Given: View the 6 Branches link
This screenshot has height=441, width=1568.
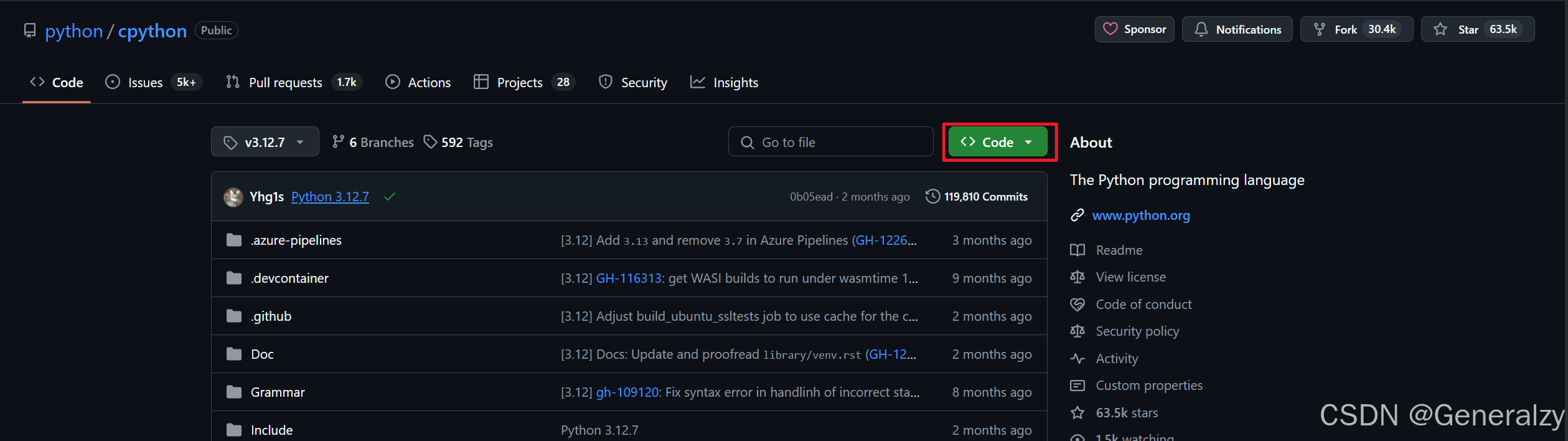Looking at the screenshot, I should point(373,142).
